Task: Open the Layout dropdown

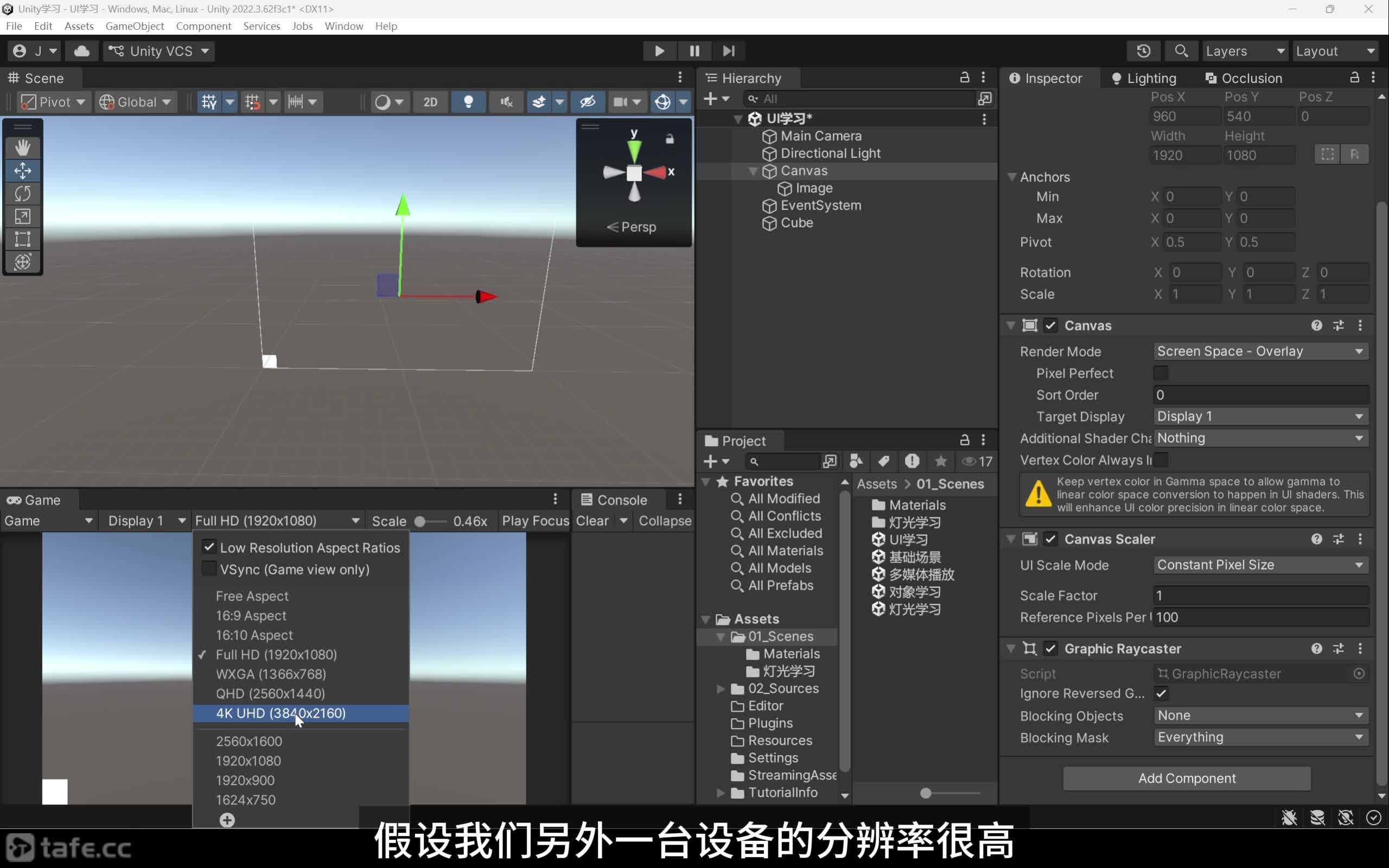Action: tap(1336, 51)
